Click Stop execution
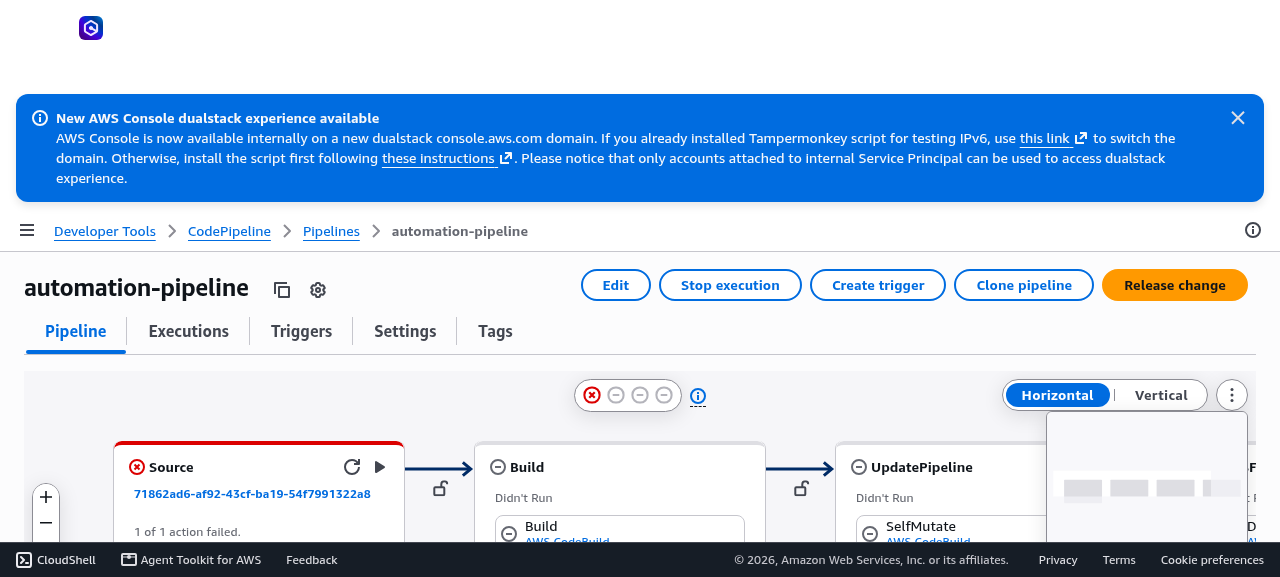Image resolution: width=1280 pixels, height=577 pixels. [x=730, y=285]
